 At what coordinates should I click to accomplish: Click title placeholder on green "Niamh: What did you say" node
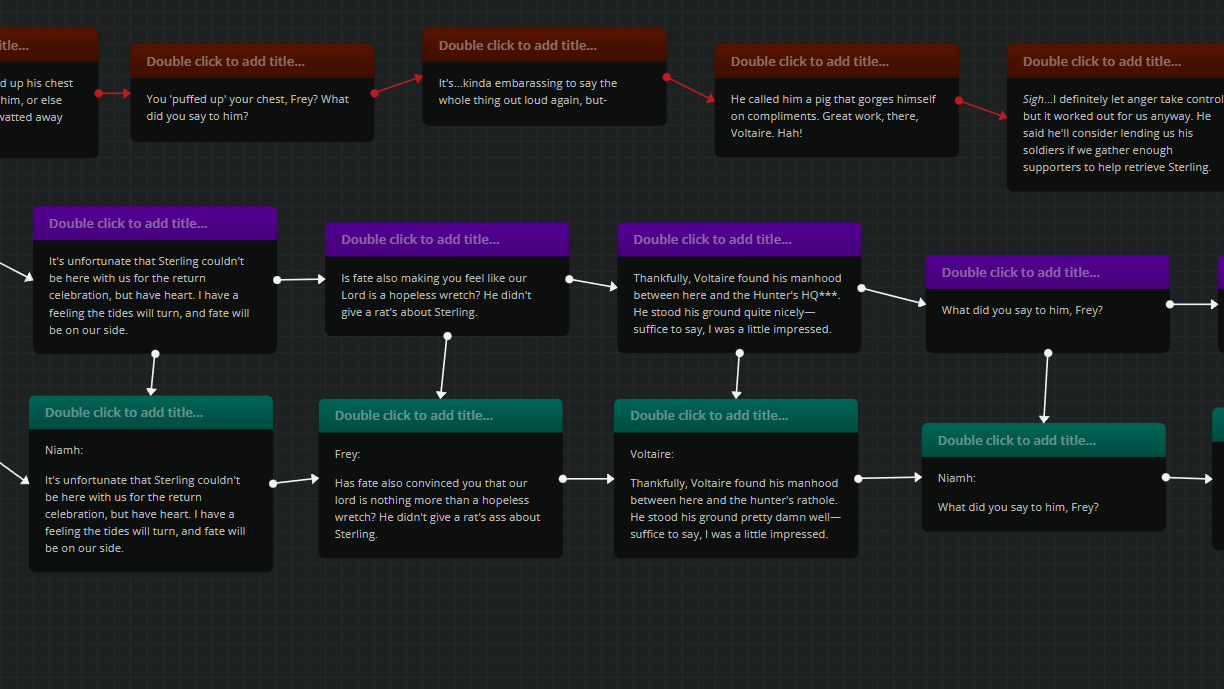1016,440
